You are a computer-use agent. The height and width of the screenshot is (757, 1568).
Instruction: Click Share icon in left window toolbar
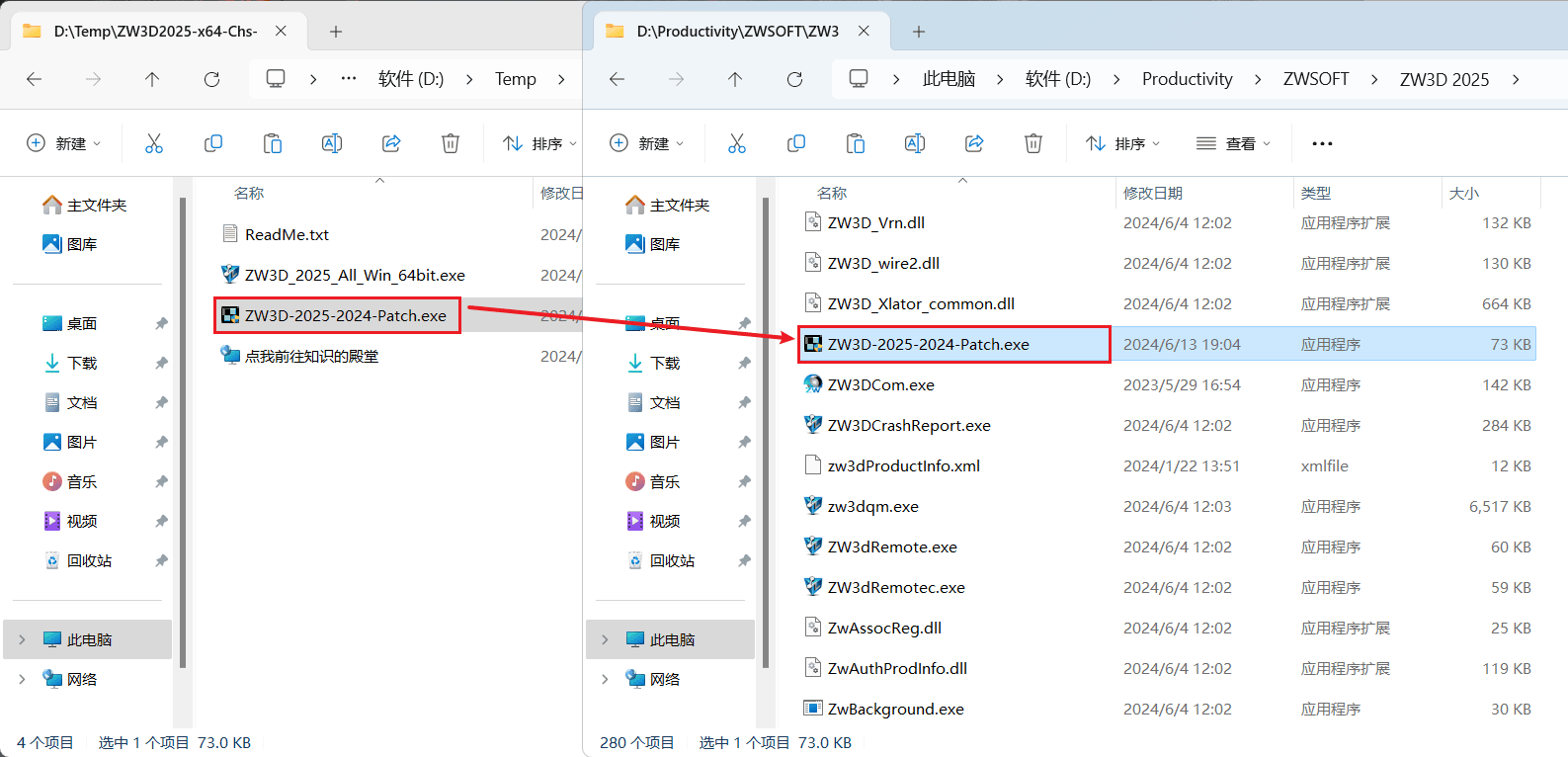pos(391,143)
